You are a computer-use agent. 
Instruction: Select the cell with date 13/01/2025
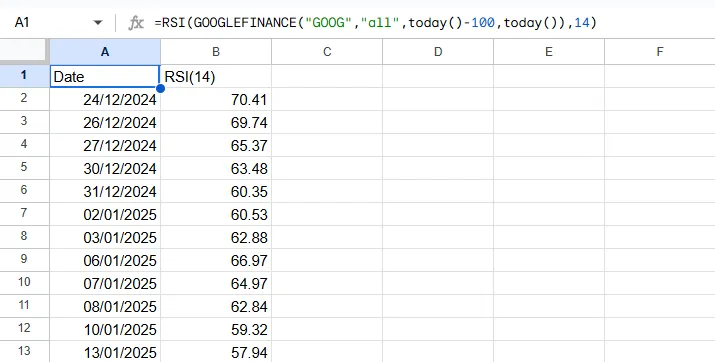105,352
